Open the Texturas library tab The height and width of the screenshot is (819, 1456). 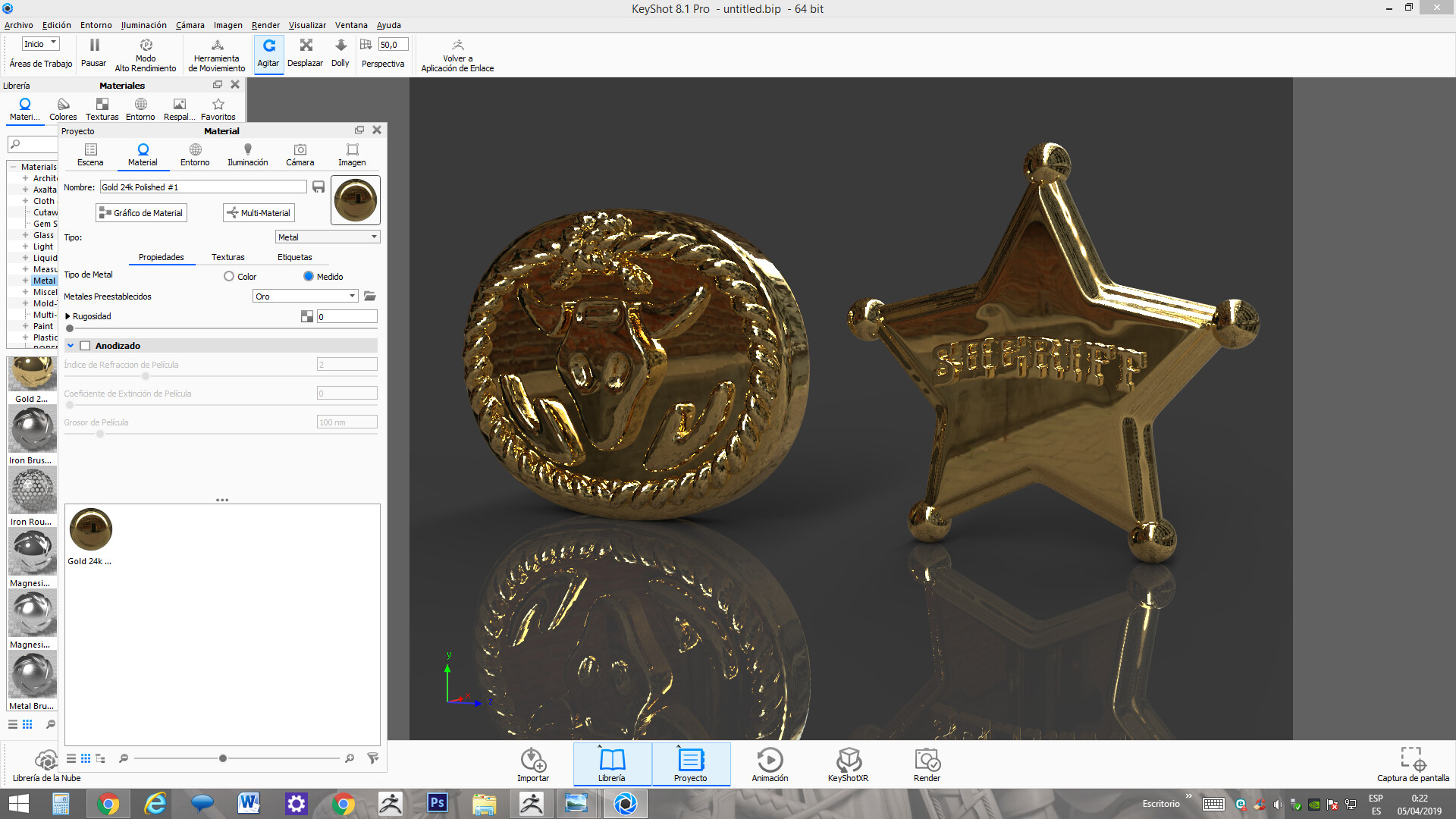102,109
